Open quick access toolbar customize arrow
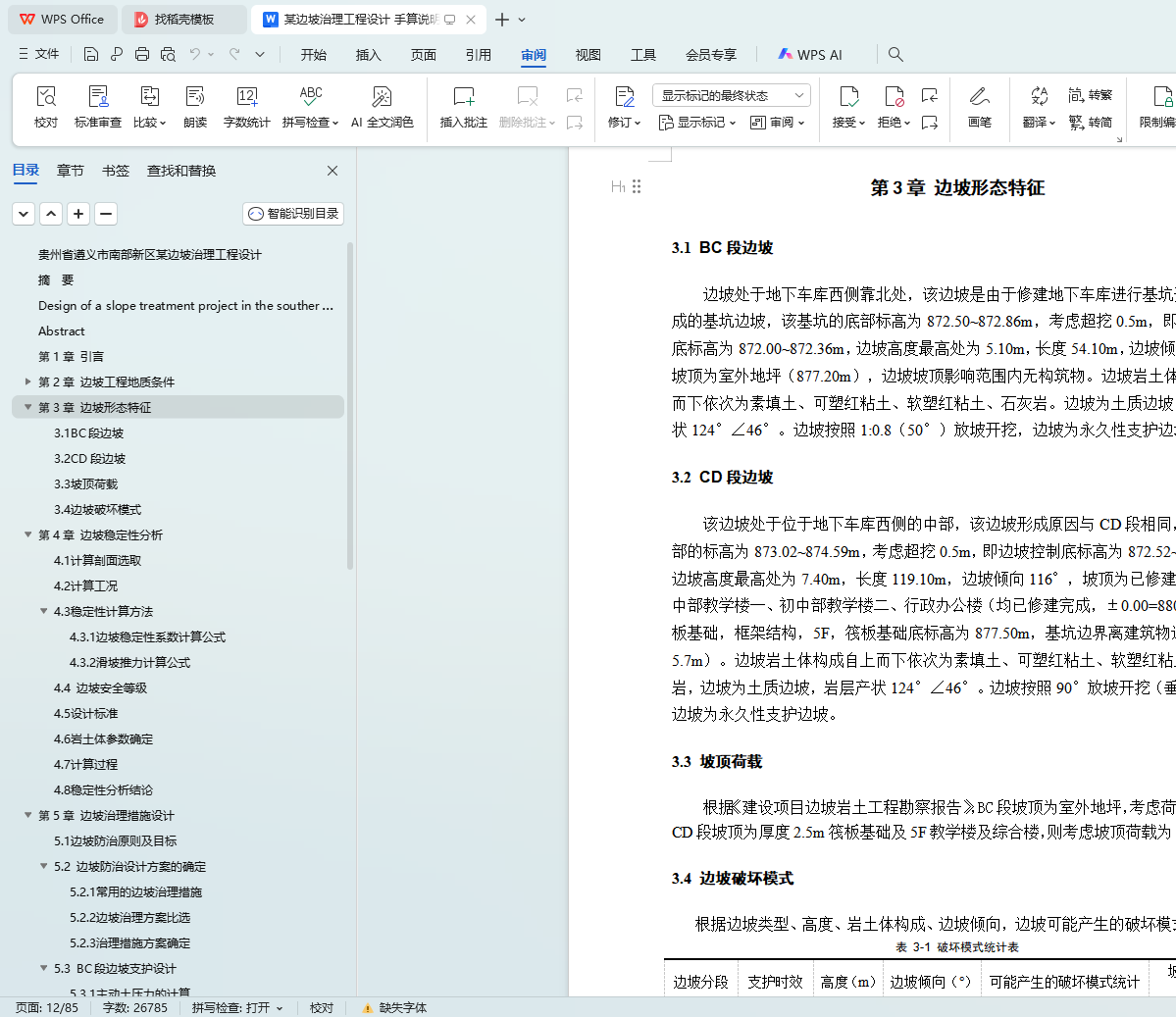 (260, 54)
